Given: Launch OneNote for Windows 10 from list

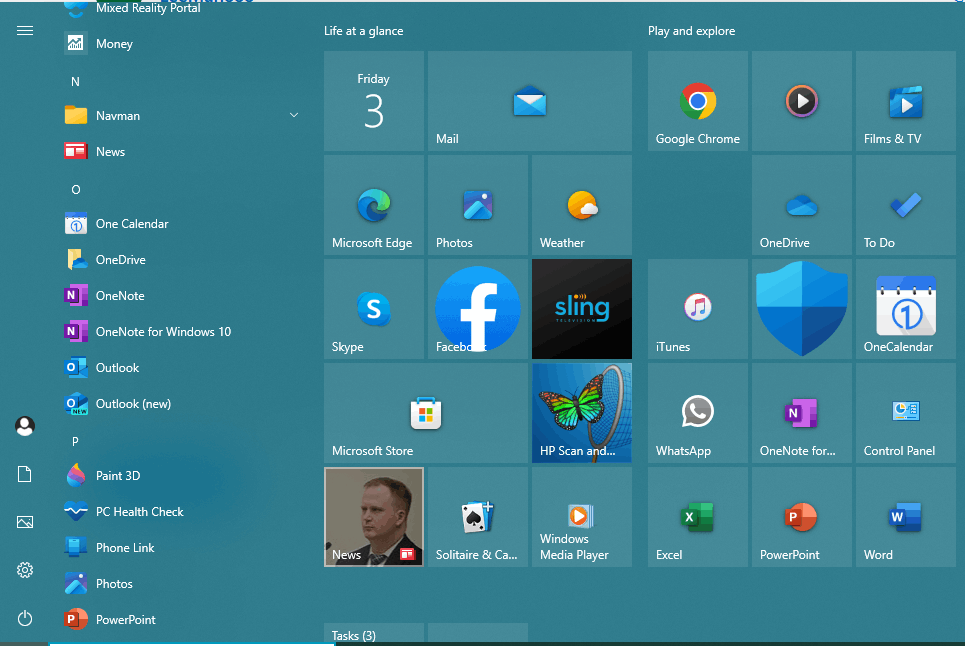Looking at the screenshot, I should (182, 332).
